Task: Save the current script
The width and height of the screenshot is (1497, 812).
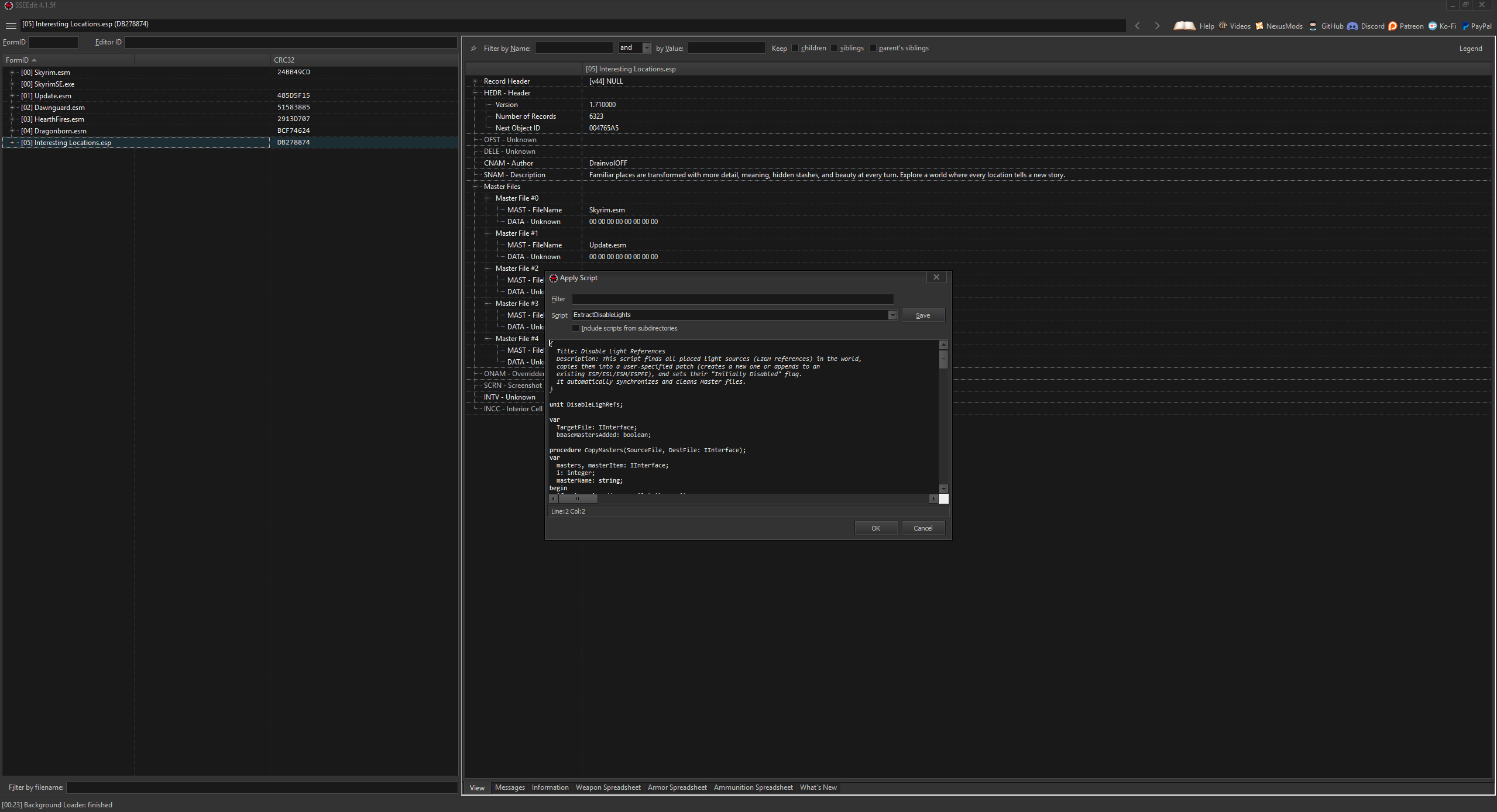Action: click(922, 315)
